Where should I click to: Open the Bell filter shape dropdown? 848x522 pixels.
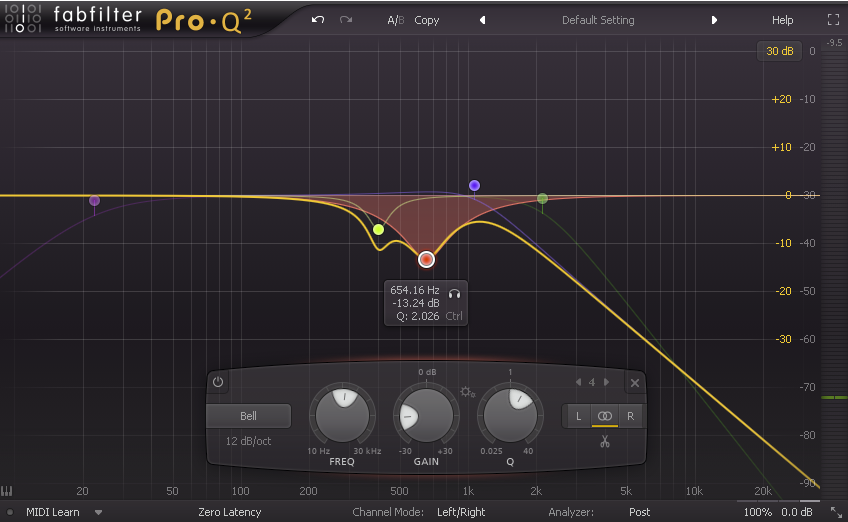249,416
